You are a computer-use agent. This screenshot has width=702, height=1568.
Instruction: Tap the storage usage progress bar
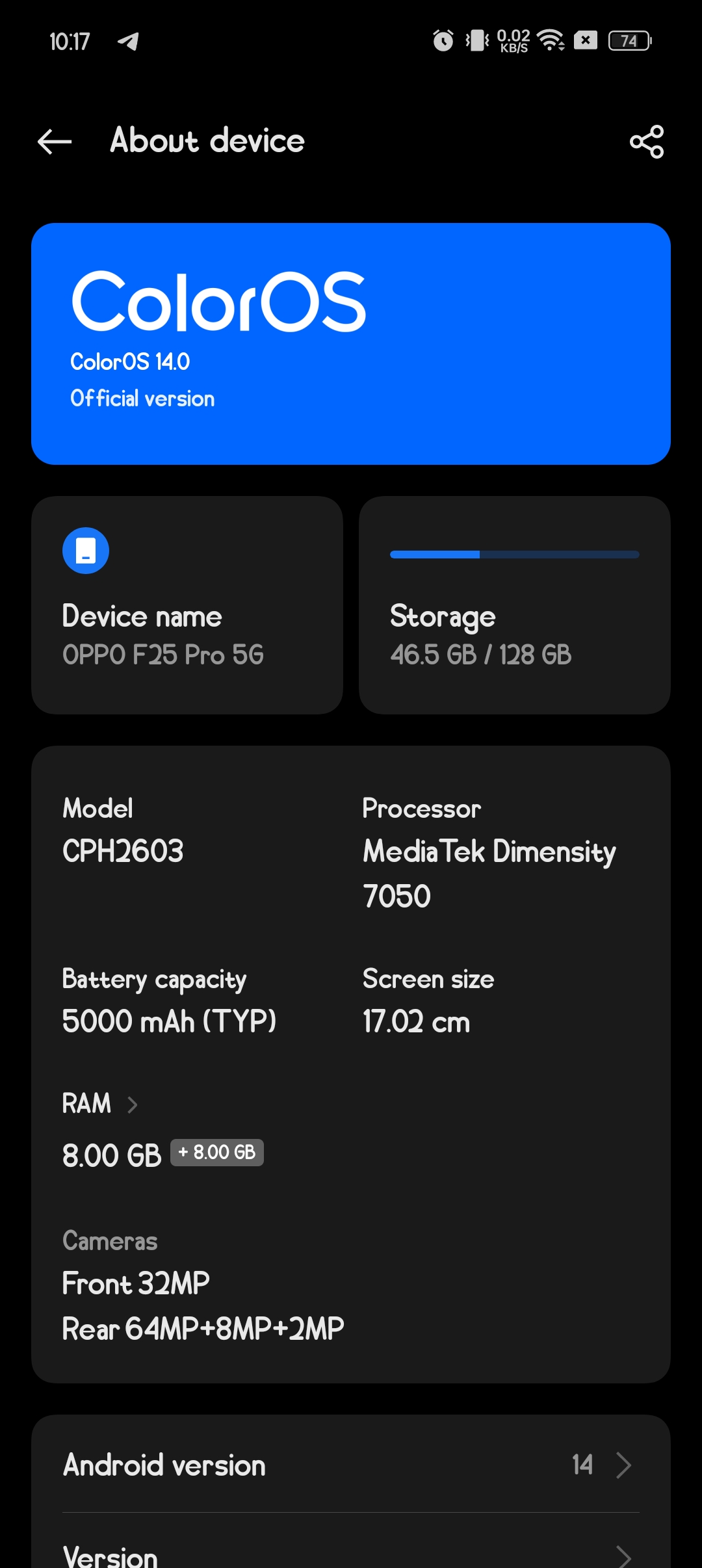click(x=514, y=555)
